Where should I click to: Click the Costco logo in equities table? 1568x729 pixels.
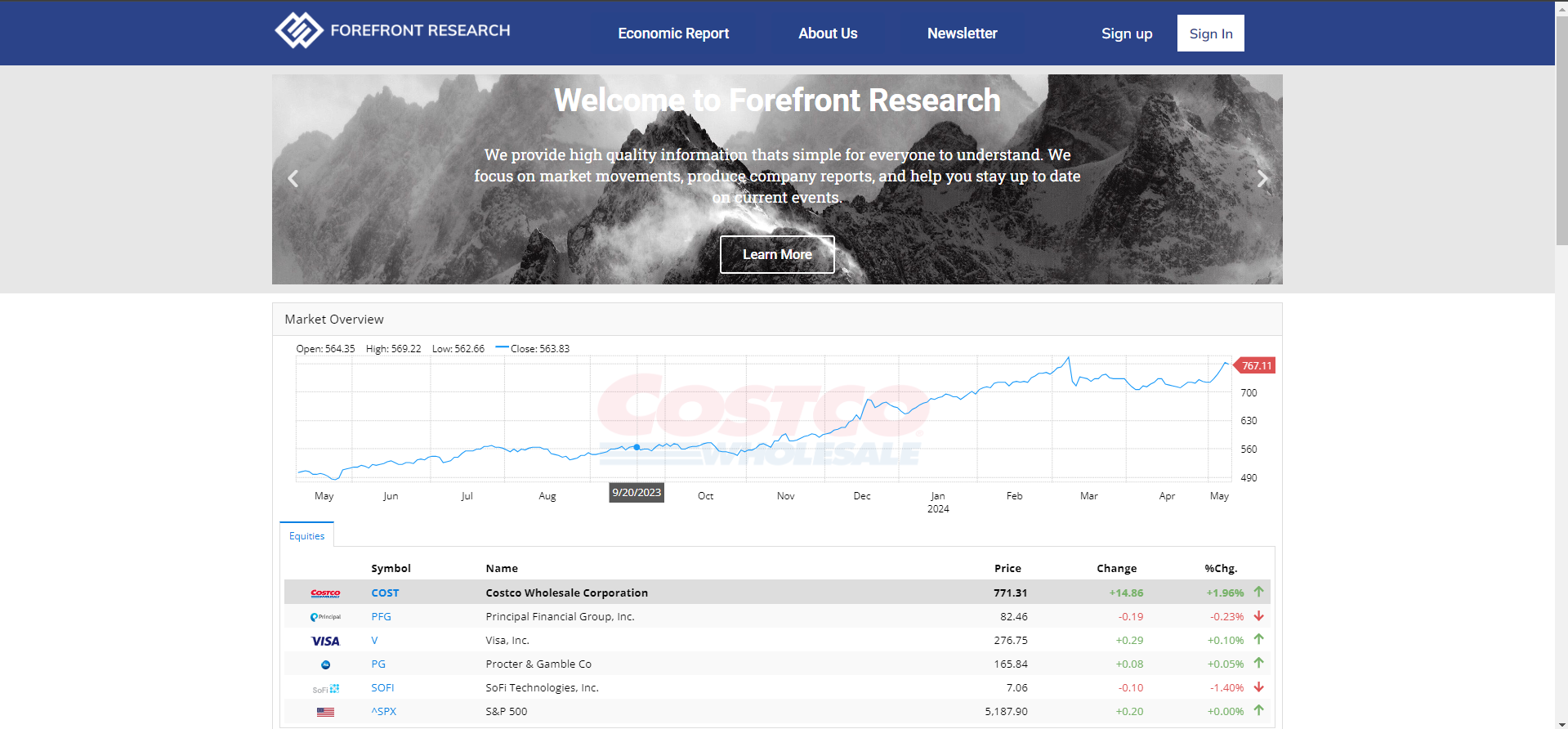click(325, 593)
